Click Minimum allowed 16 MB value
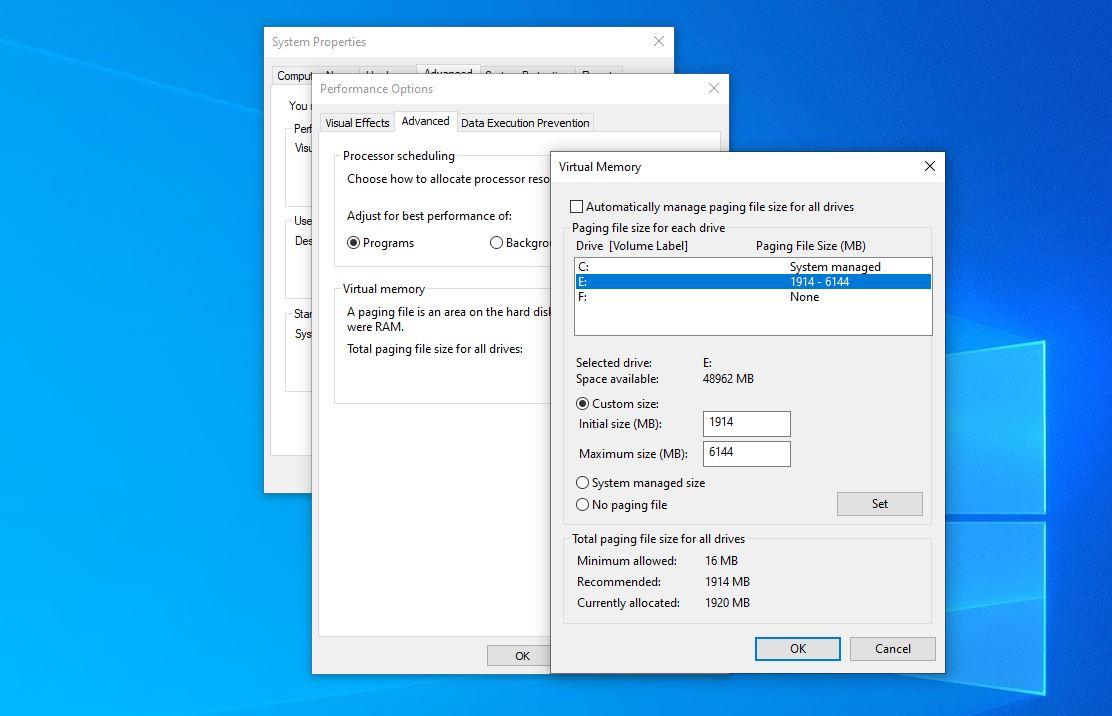This screenshot has height=716, width=1112. (721, 560)
